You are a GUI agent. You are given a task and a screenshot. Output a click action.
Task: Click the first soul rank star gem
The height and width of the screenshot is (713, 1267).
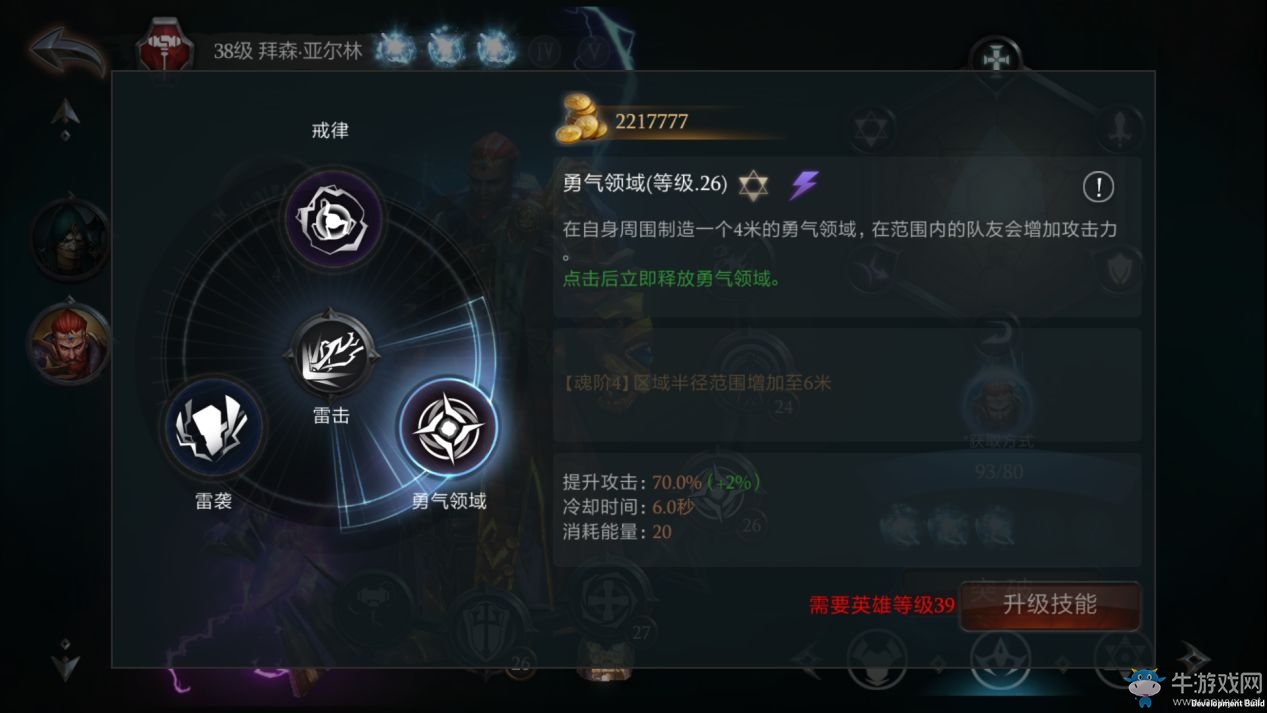point(396,49)
